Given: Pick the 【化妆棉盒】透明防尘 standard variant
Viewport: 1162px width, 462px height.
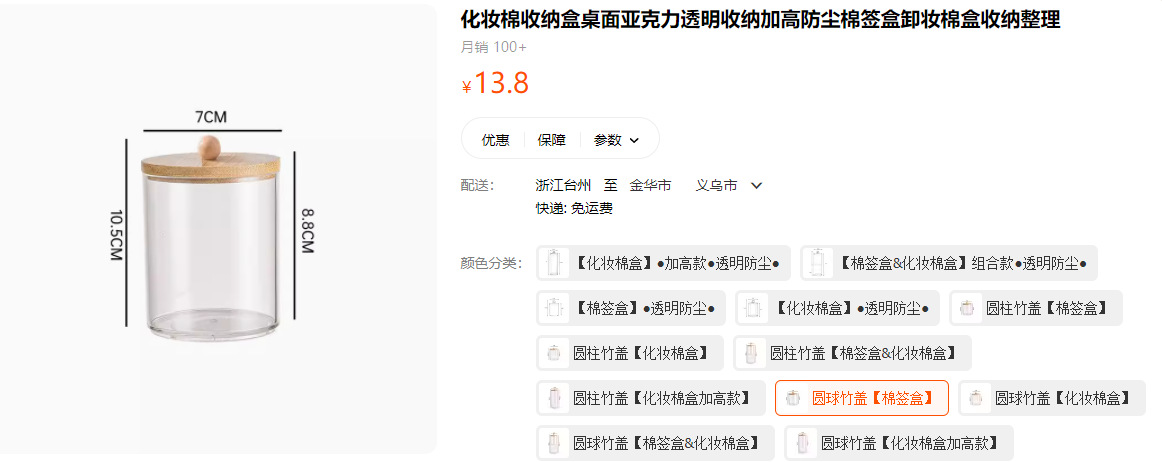Looking at the screenshot, I should click(x=837, y=308).
